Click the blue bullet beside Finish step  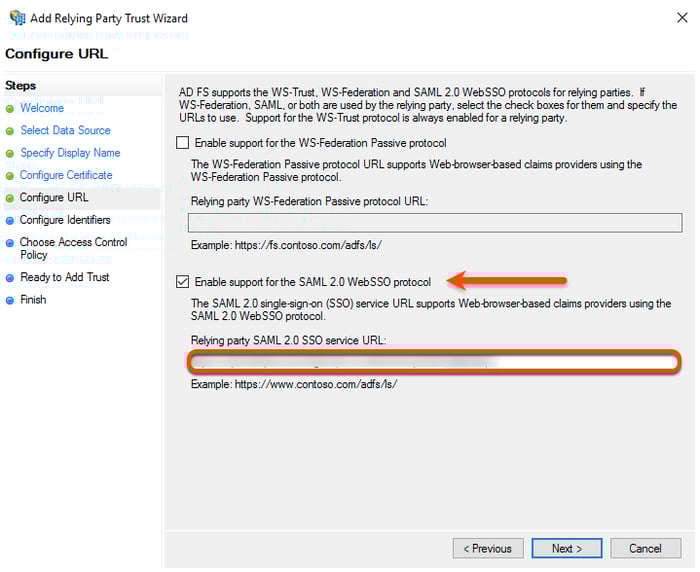pos(10,300)
